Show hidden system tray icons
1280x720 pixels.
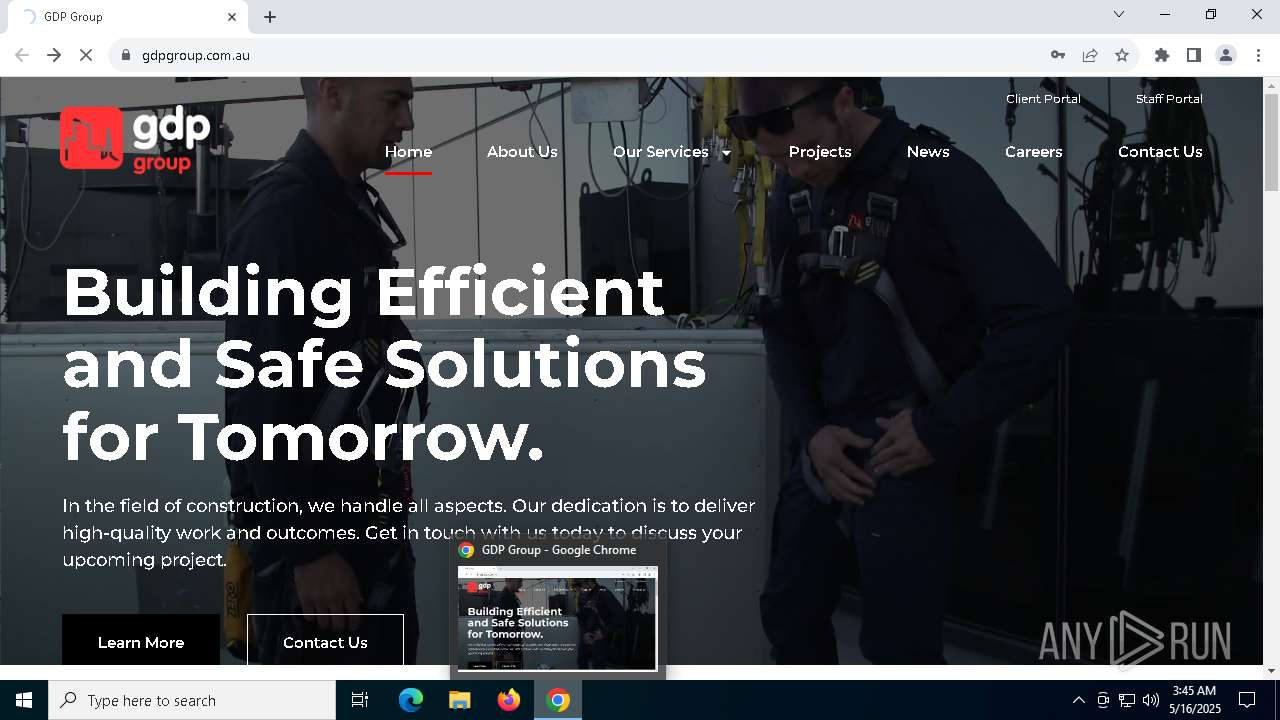point(1078,700)
